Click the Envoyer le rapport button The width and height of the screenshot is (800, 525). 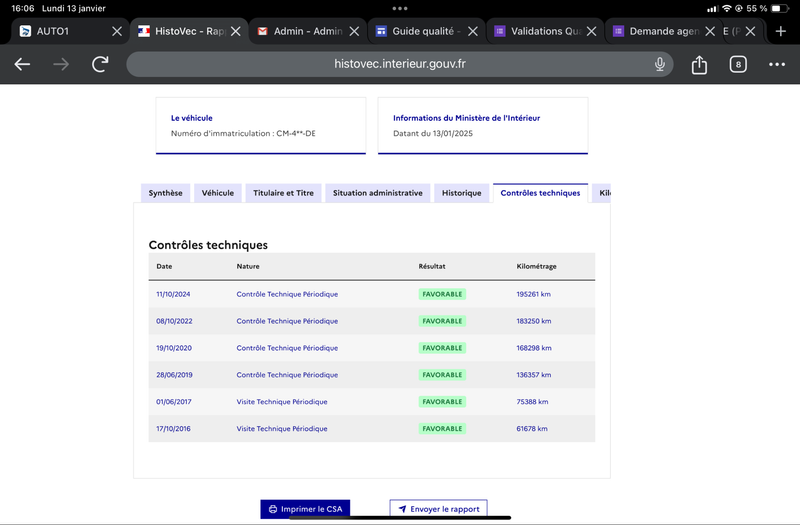point(438,509)
